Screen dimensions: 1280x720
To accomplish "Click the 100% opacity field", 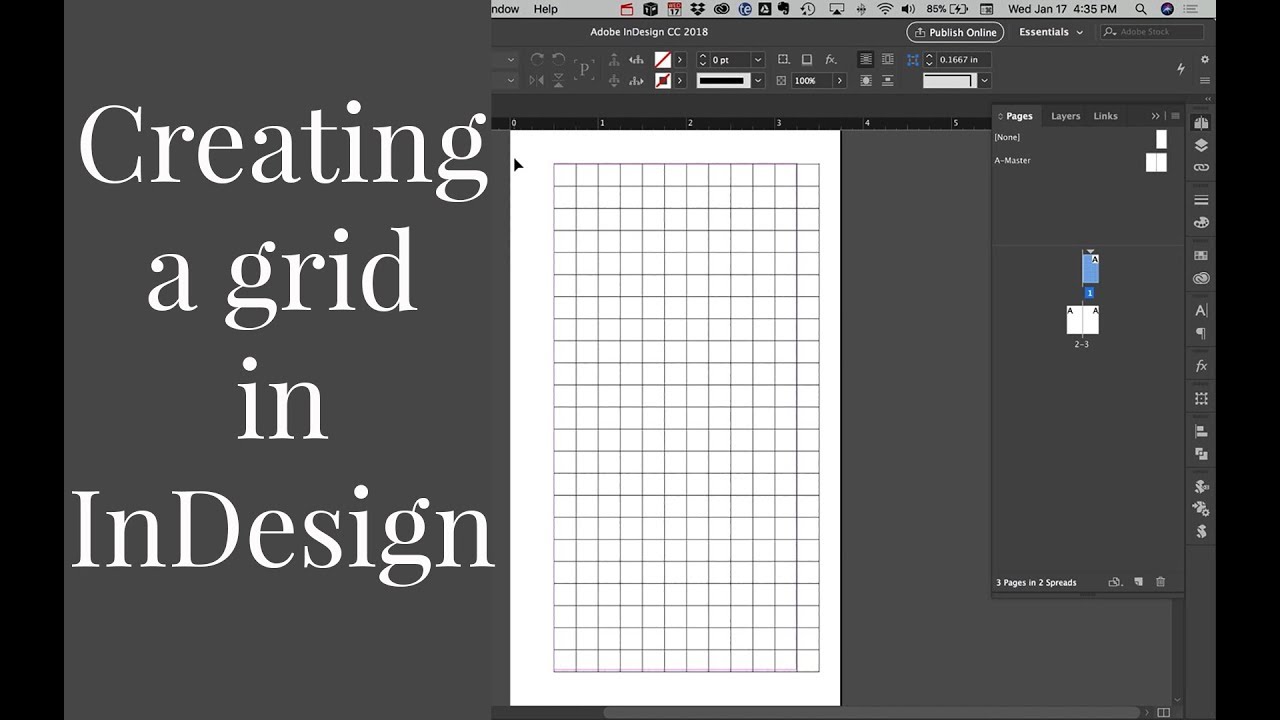I will [811, 81].
